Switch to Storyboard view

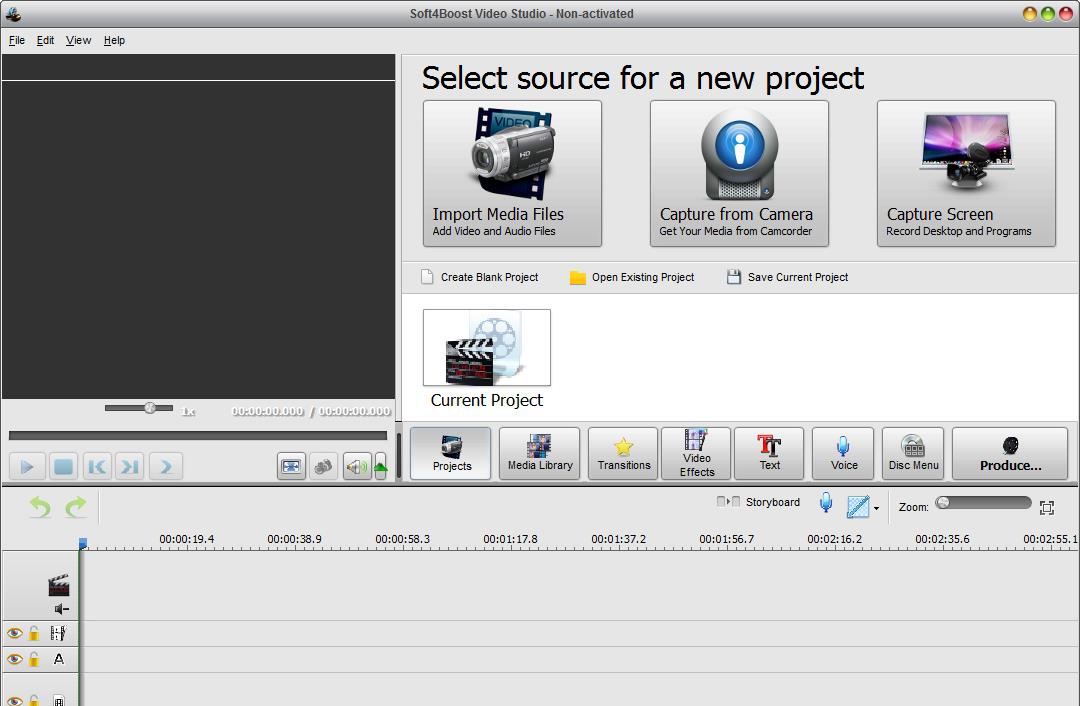[x=758, y=502]
